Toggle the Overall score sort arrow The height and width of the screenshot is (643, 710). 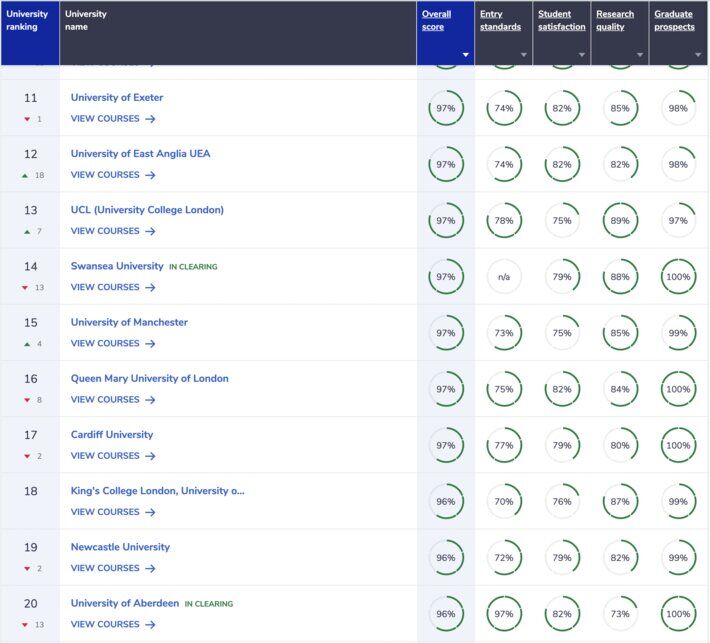point(465,55)
